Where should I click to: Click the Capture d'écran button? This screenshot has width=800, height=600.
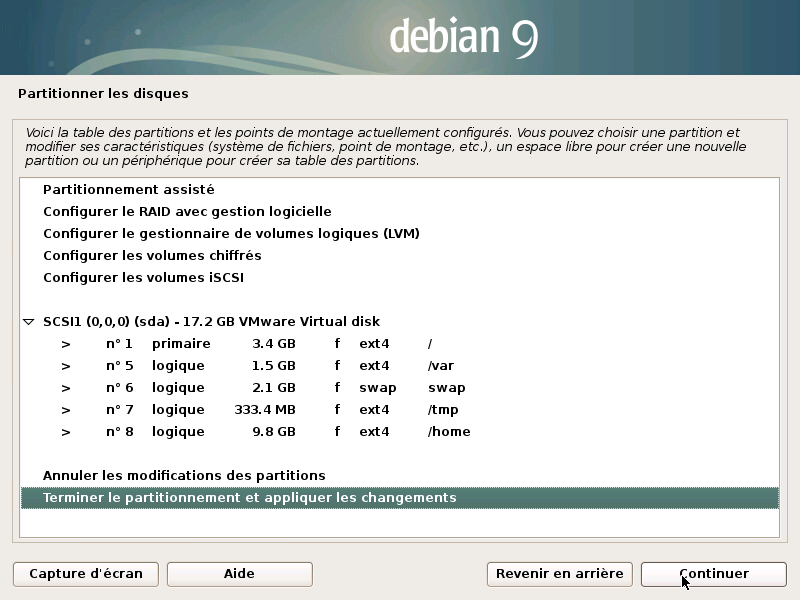86,574
